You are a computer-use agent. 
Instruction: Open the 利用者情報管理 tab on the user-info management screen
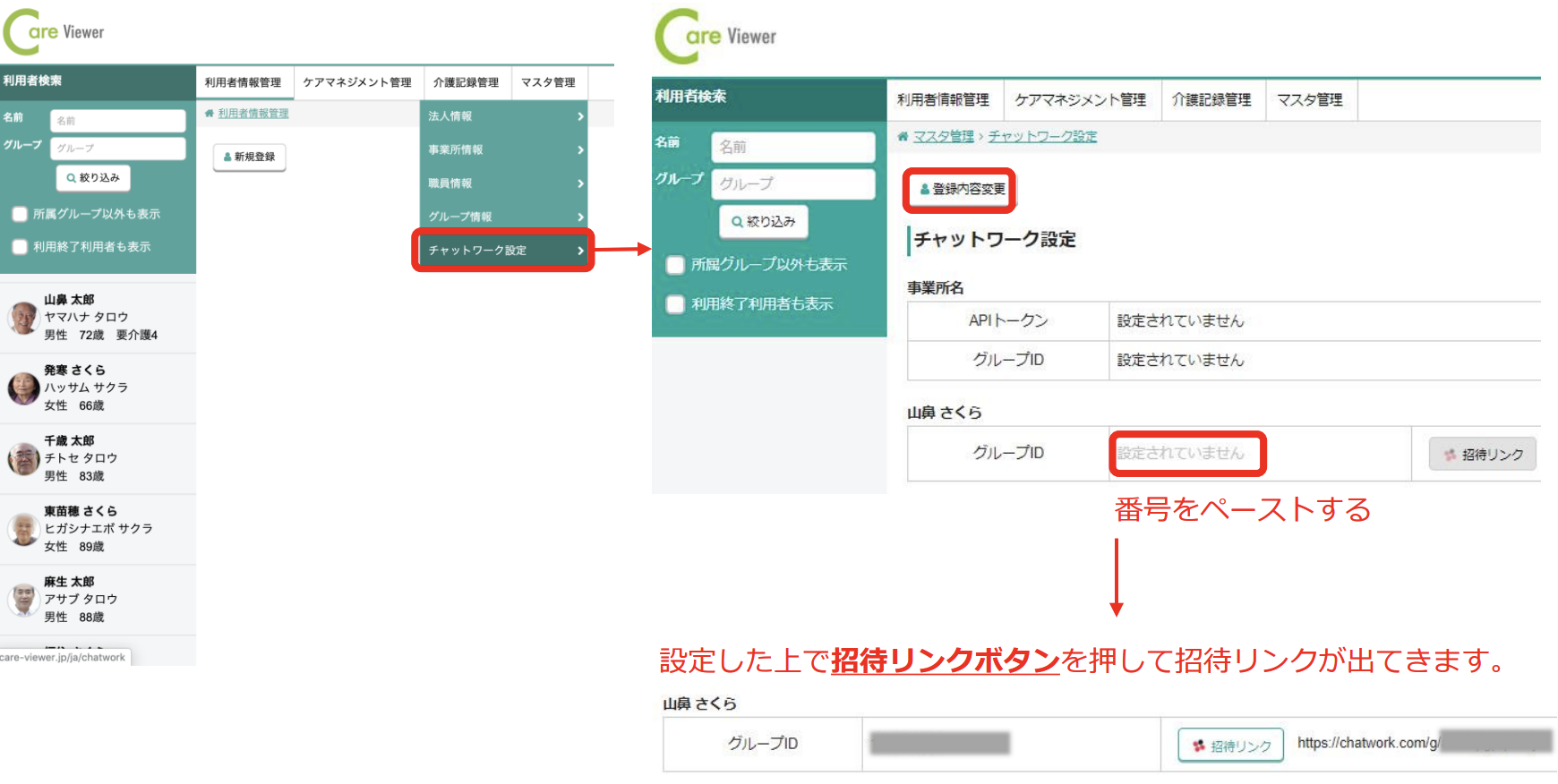click(243, 82)
